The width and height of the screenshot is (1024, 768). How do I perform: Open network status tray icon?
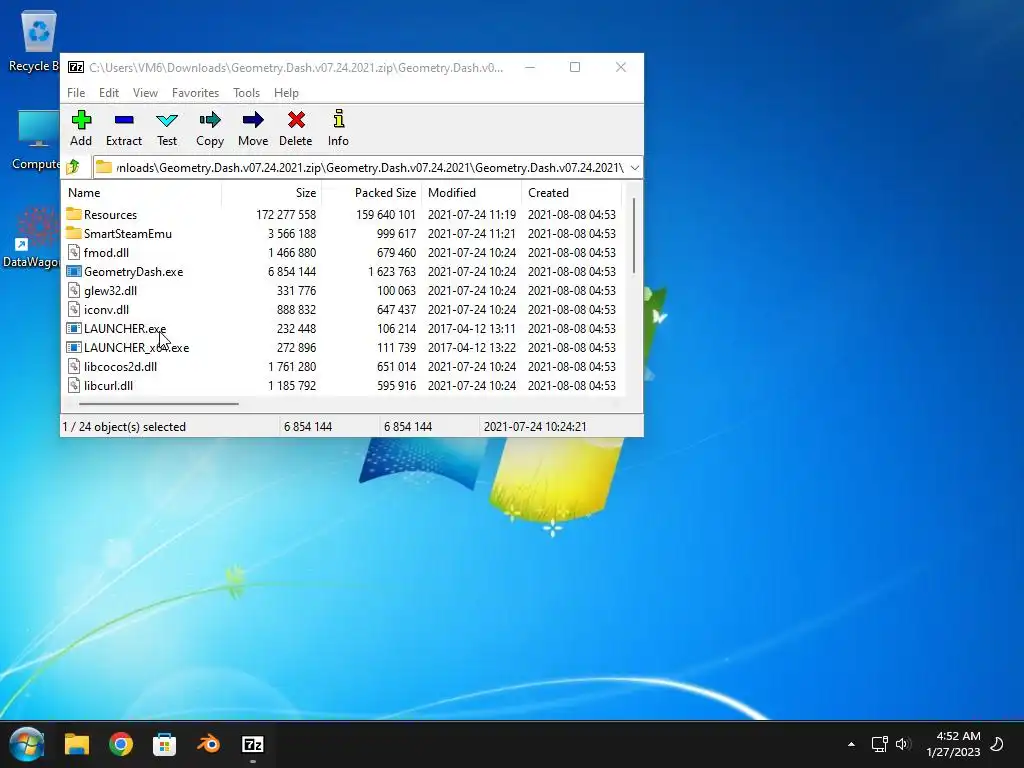click(x=879, y=744)
